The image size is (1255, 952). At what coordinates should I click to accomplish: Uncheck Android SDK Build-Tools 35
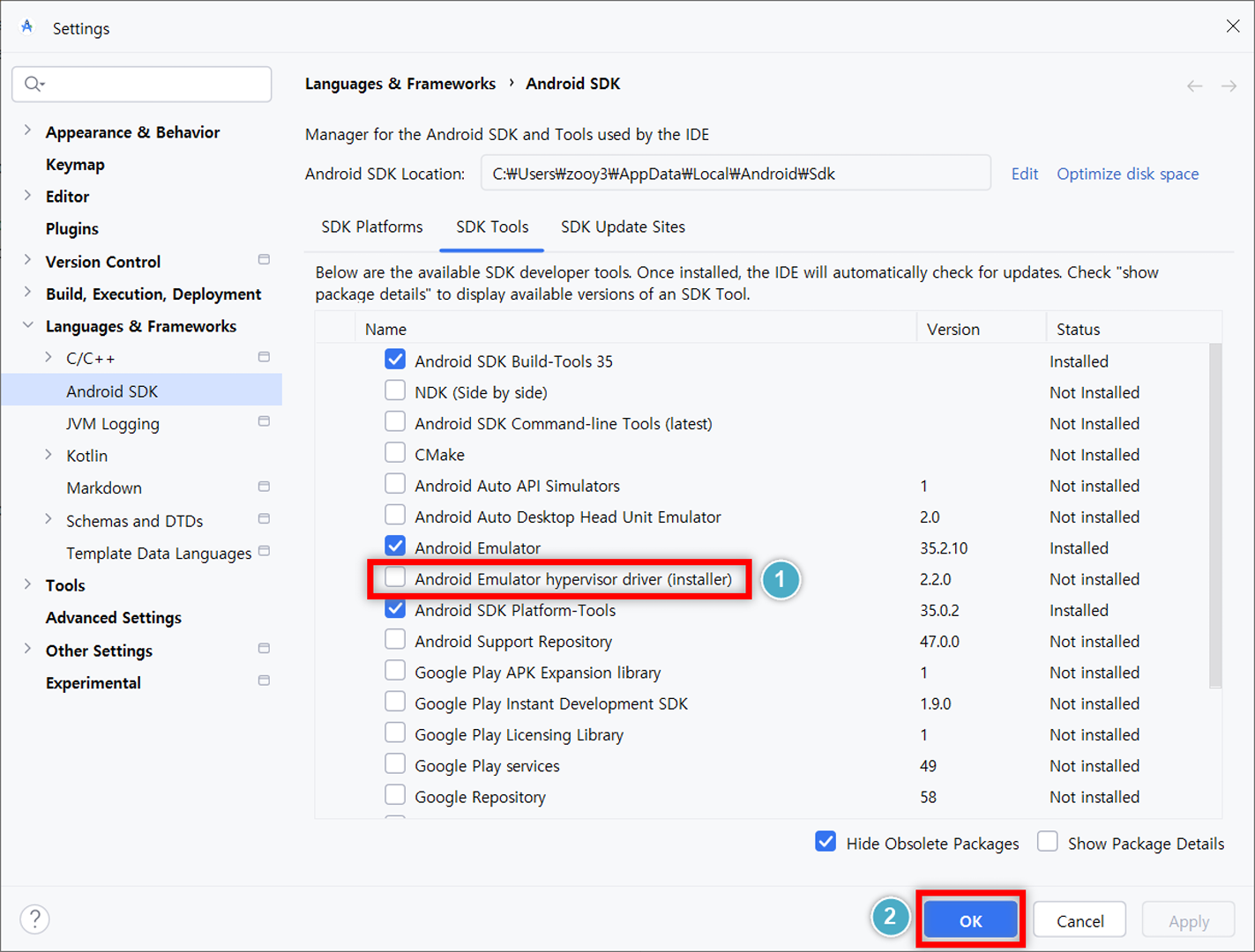(395, 360)
